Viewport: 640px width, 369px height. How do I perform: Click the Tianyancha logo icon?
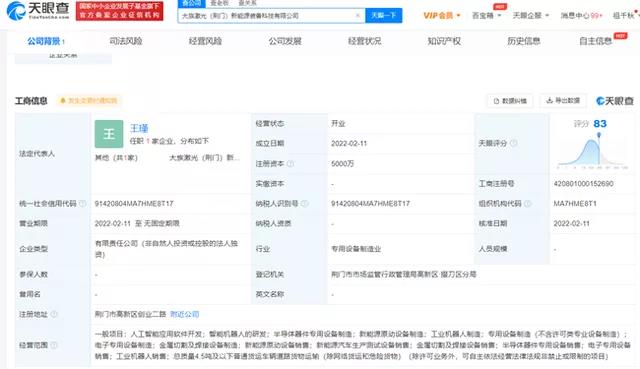pos(16,11)
